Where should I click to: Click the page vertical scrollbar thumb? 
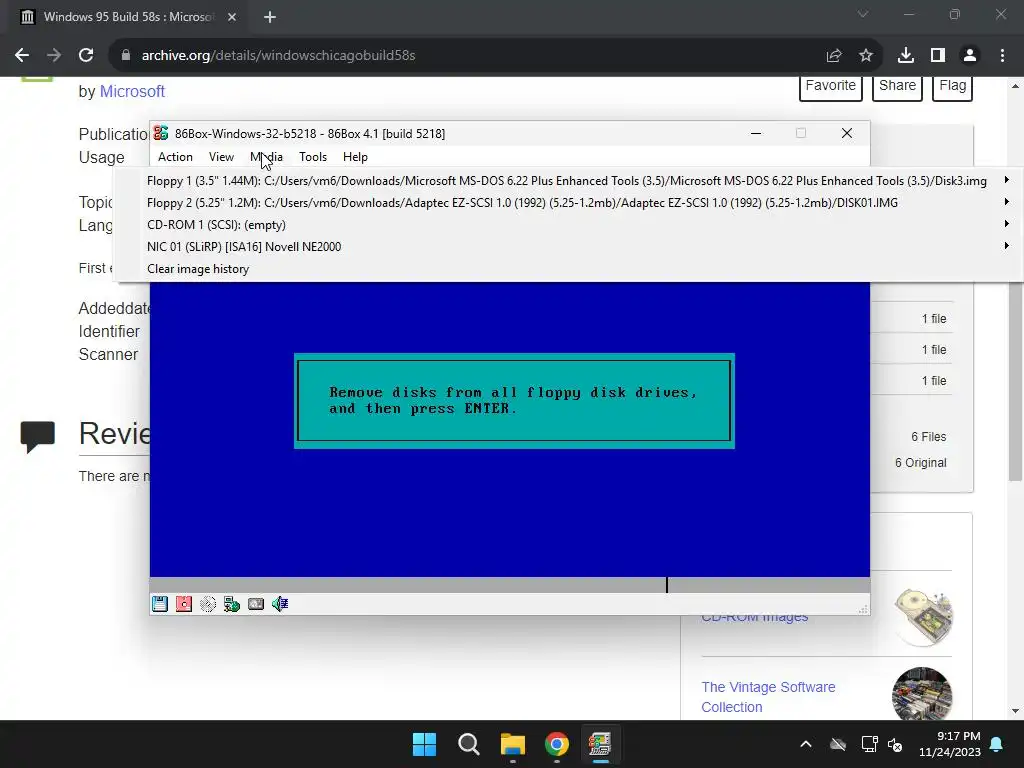click(x=1016, y=287)
